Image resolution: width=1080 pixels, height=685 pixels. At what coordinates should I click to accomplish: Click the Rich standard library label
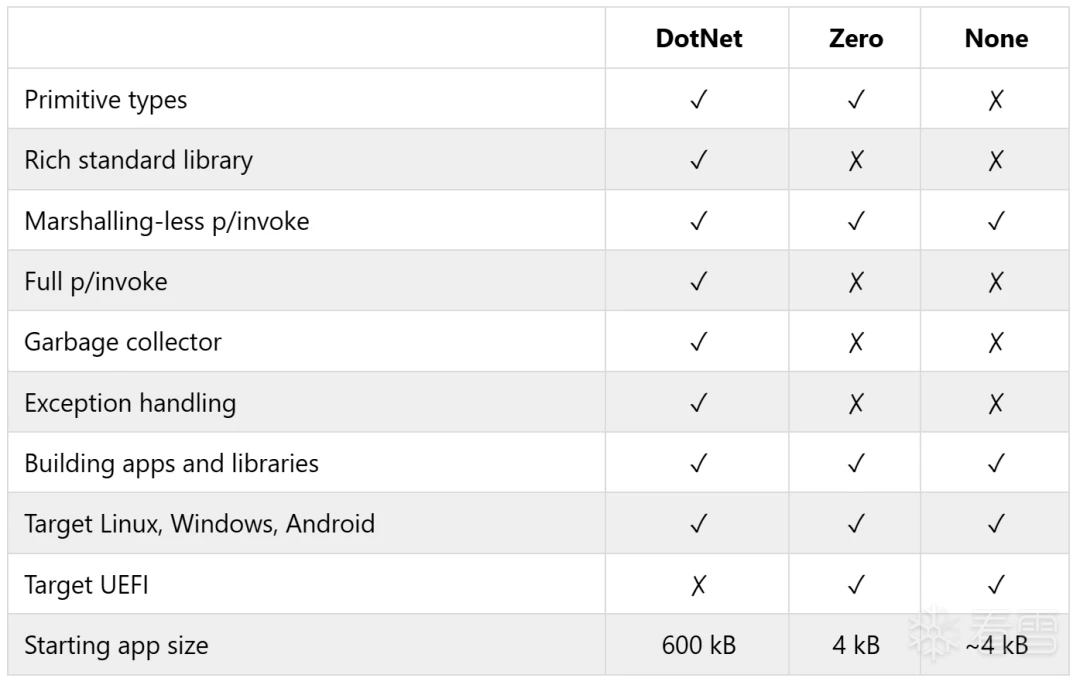pos(138,160)
